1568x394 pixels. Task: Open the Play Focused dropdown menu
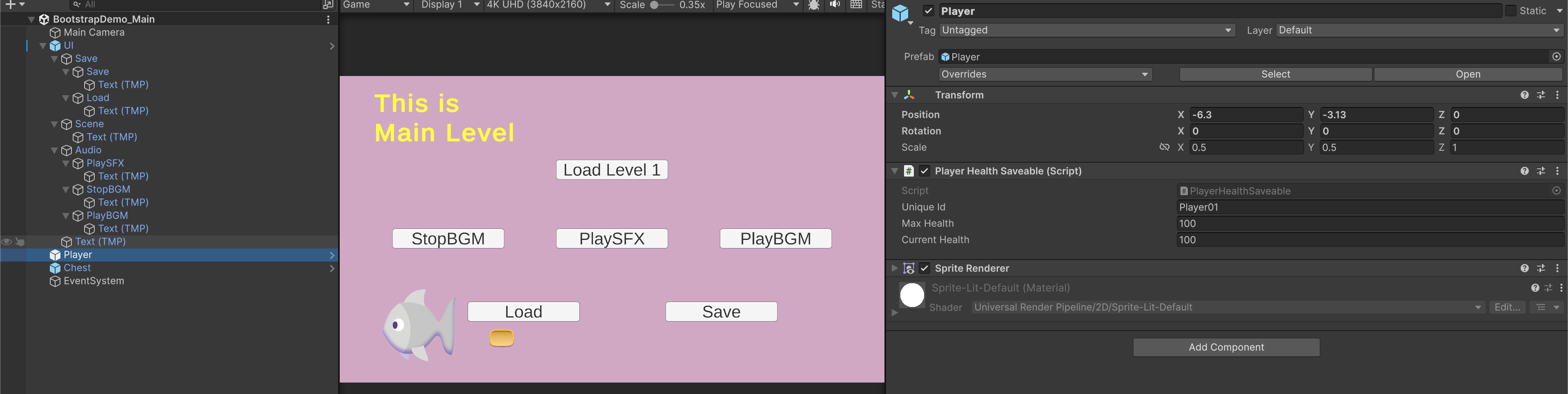(x=757, y=5)
